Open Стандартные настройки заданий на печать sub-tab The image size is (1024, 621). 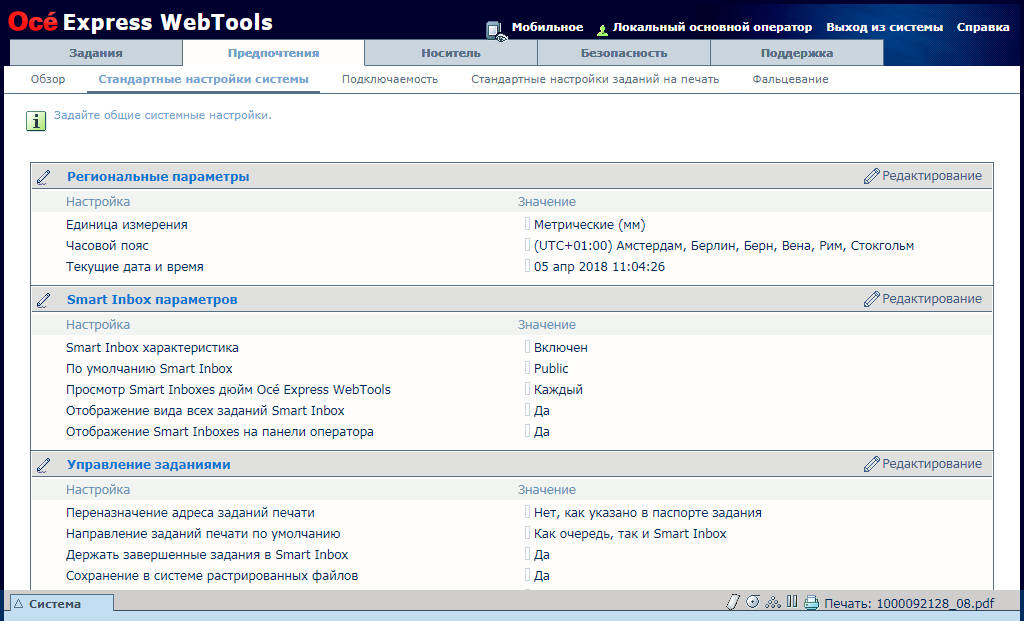coord(595,79)
